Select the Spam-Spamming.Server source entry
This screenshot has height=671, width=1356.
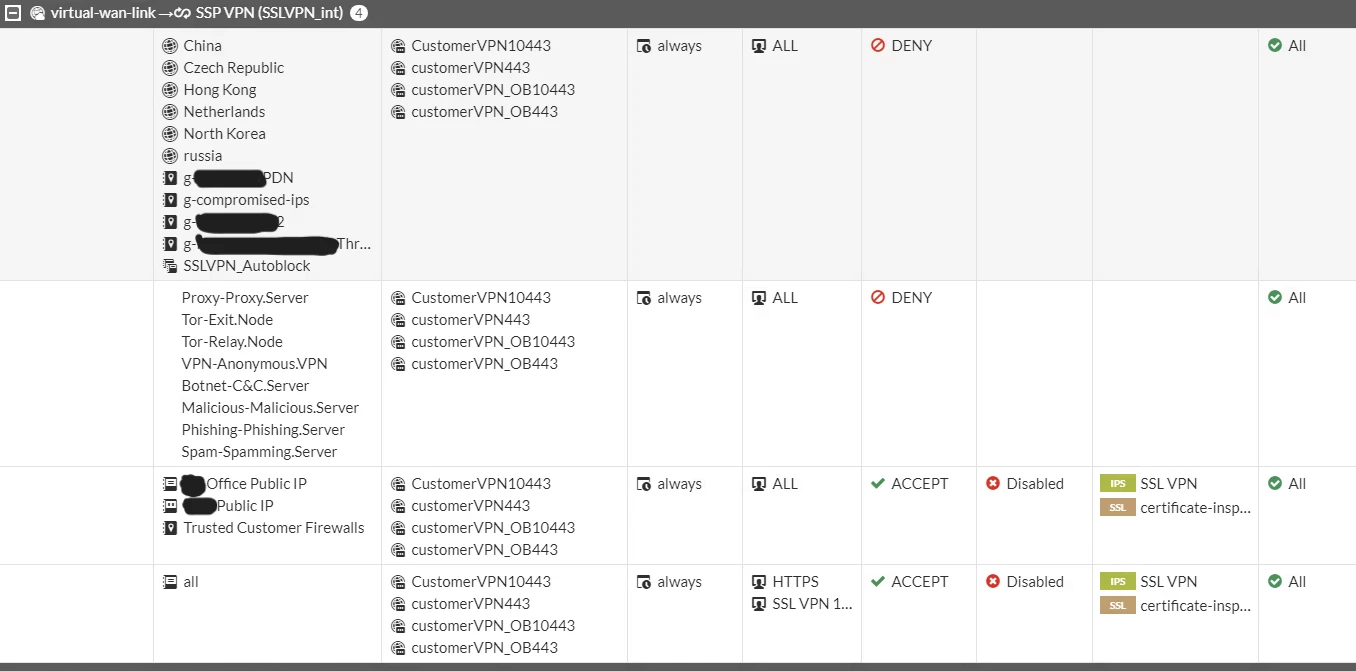click(x=260, y=452)
